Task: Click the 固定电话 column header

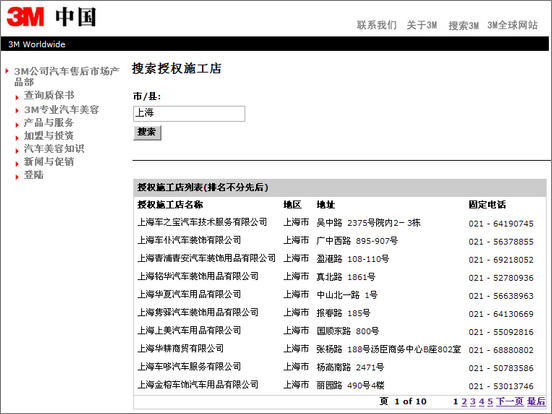Action: [487, 205]
